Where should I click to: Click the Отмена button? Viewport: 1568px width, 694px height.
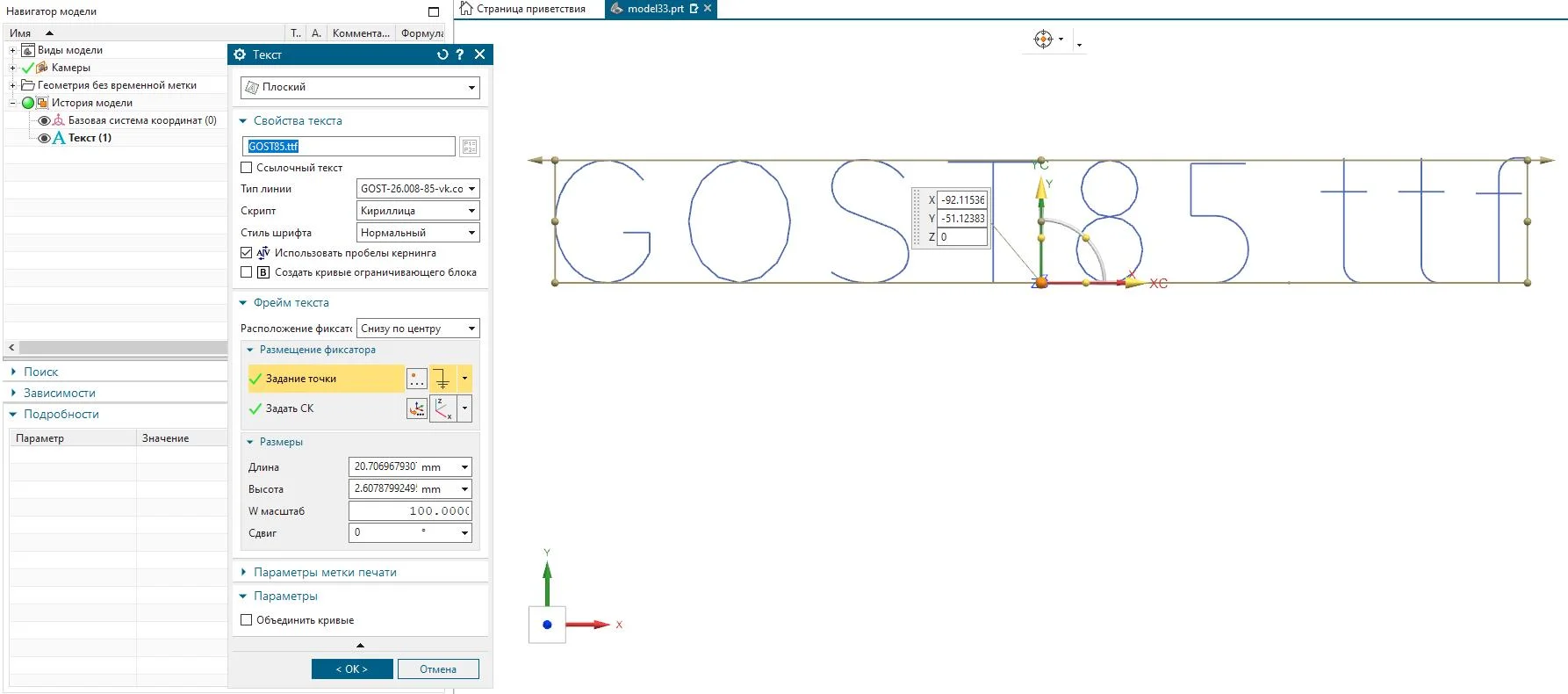[x=438, y=669]
